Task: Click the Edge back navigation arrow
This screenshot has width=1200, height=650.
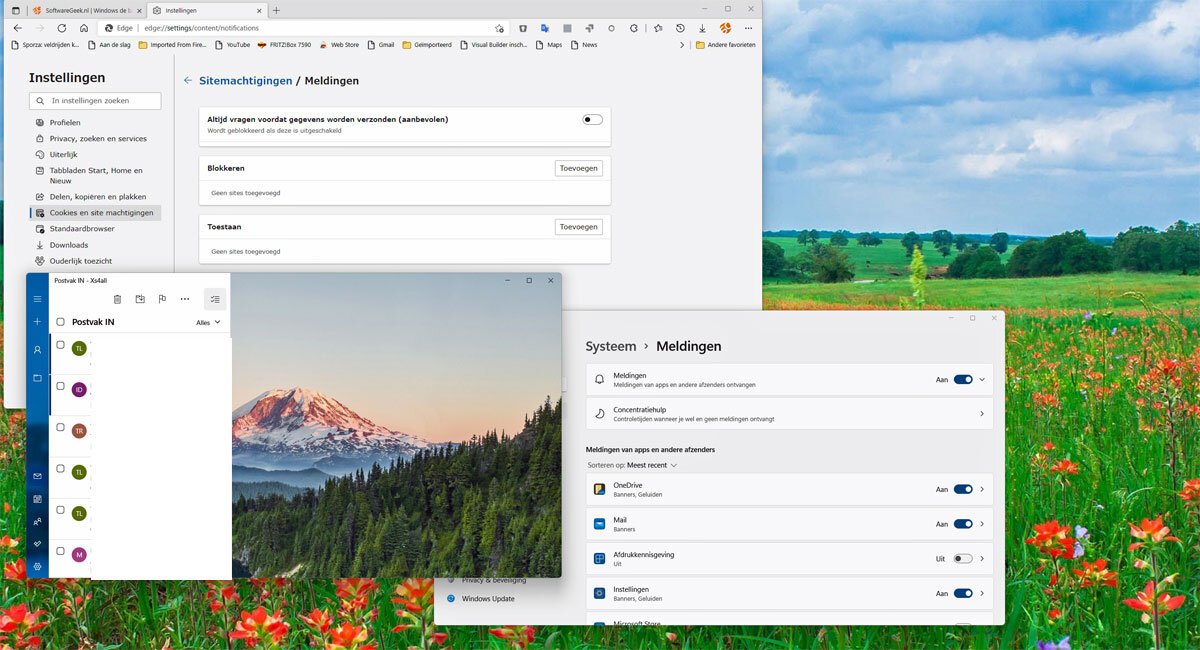Action: (17, 28)
